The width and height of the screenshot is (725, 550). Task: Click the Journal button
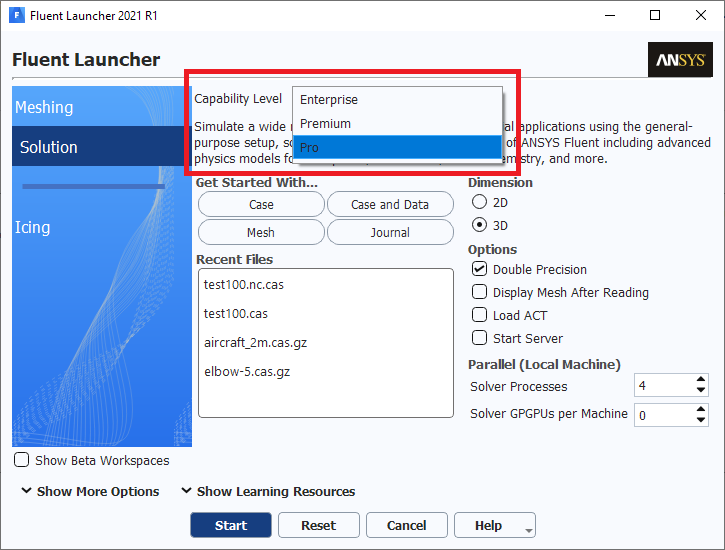[390, 232]
